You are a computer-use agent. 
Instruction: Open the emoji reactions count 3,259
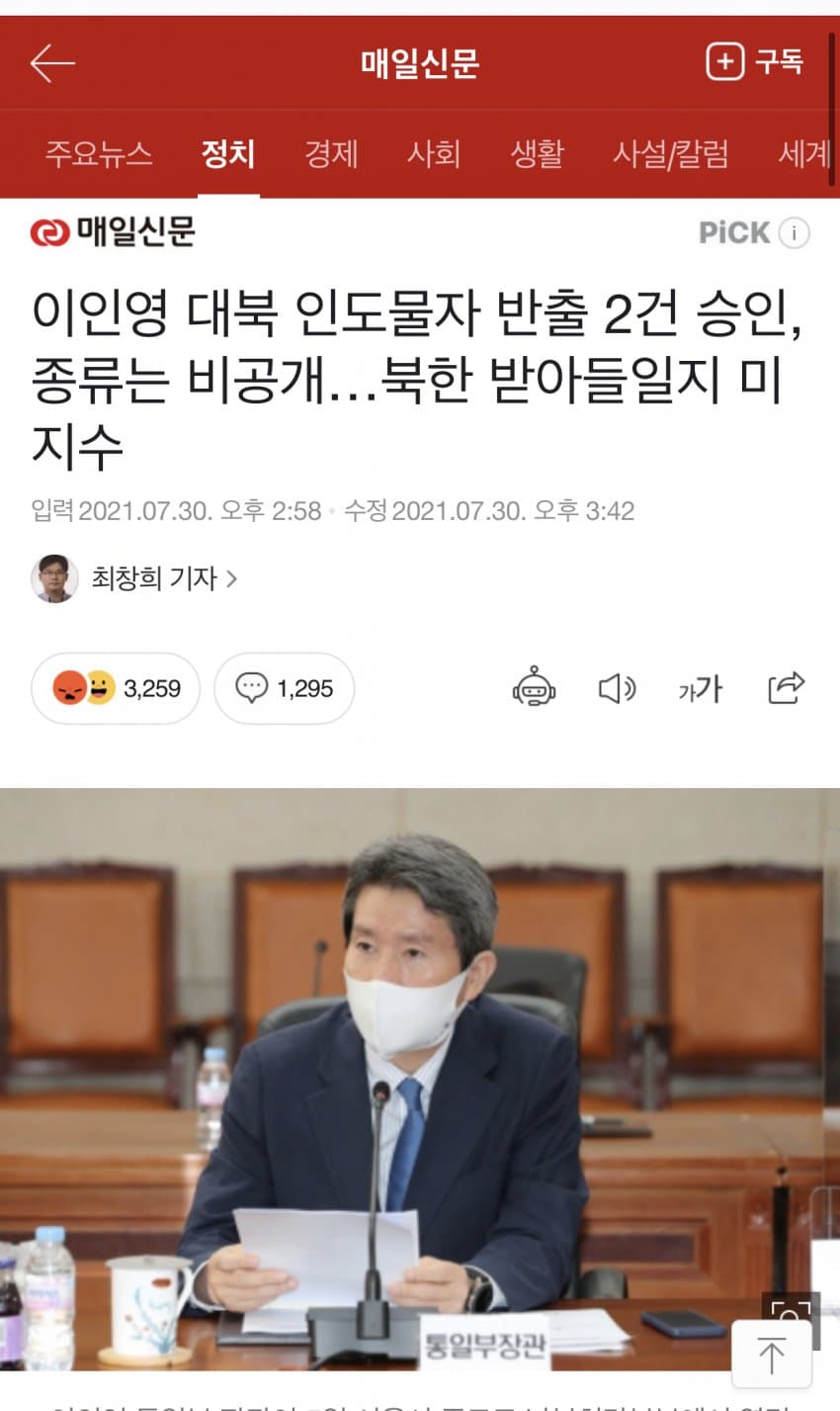[x=116, y=688]
